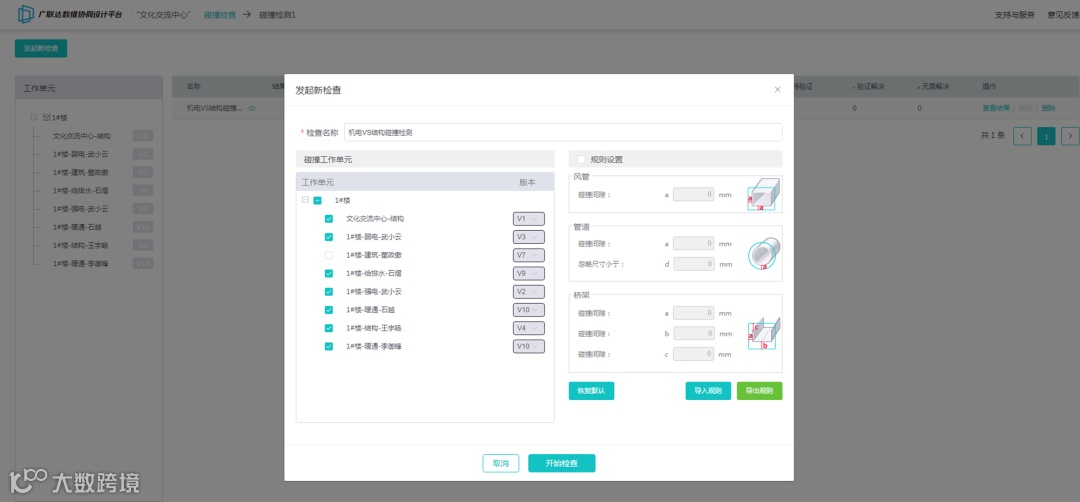Select 1#楼-结构-王 row in background tree
This screenshot has height=502, width=1080.
(80, 245)
